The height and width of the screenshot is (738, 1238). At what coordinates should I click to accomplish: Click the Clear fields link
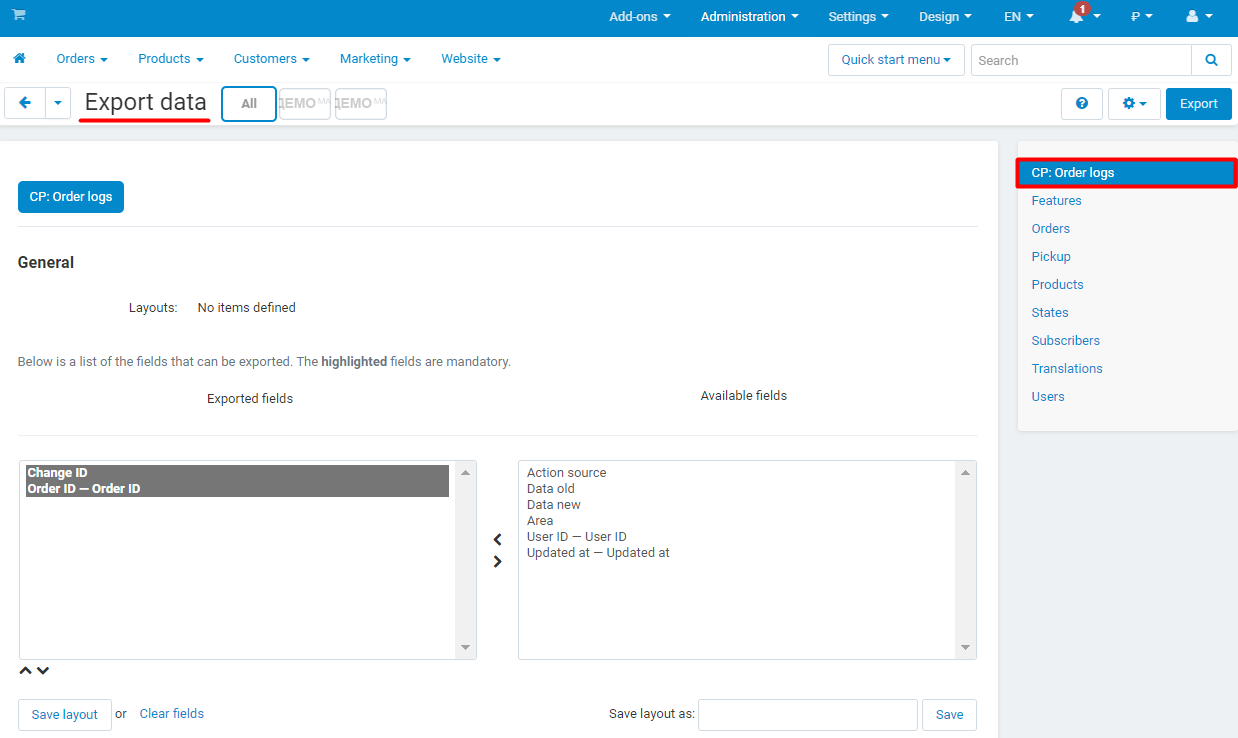coord(172,714)
